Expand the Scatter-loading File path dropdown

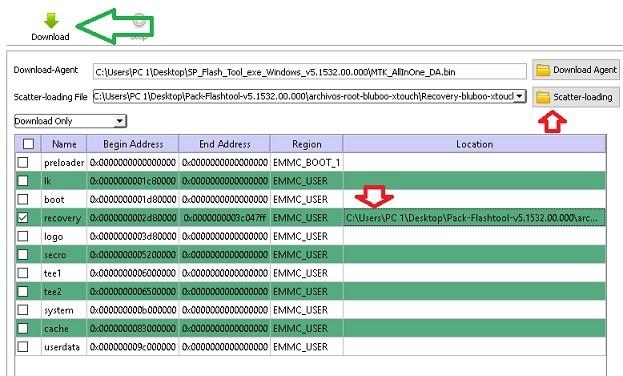(519, 96)
